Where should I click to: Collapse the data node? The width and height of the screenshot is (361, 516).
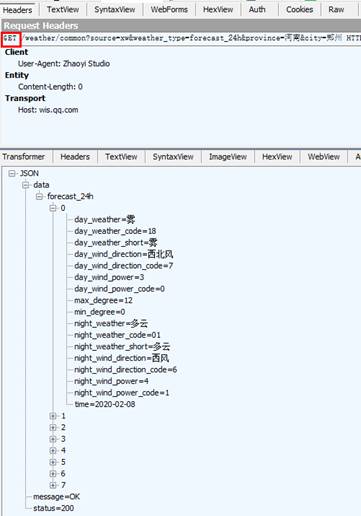click(x=26, y=185)
